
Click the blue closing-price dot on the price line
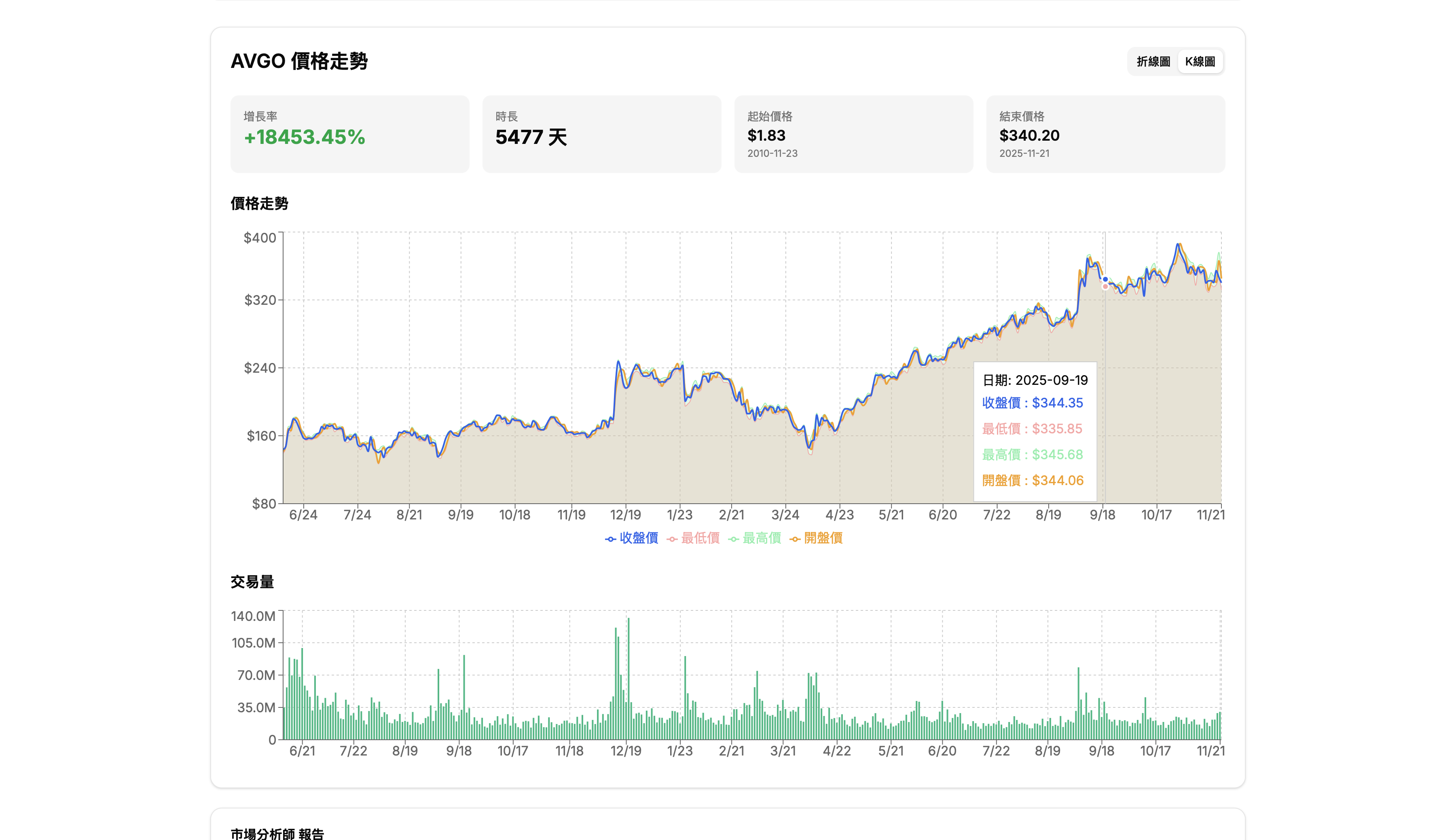pos(1105,279)
